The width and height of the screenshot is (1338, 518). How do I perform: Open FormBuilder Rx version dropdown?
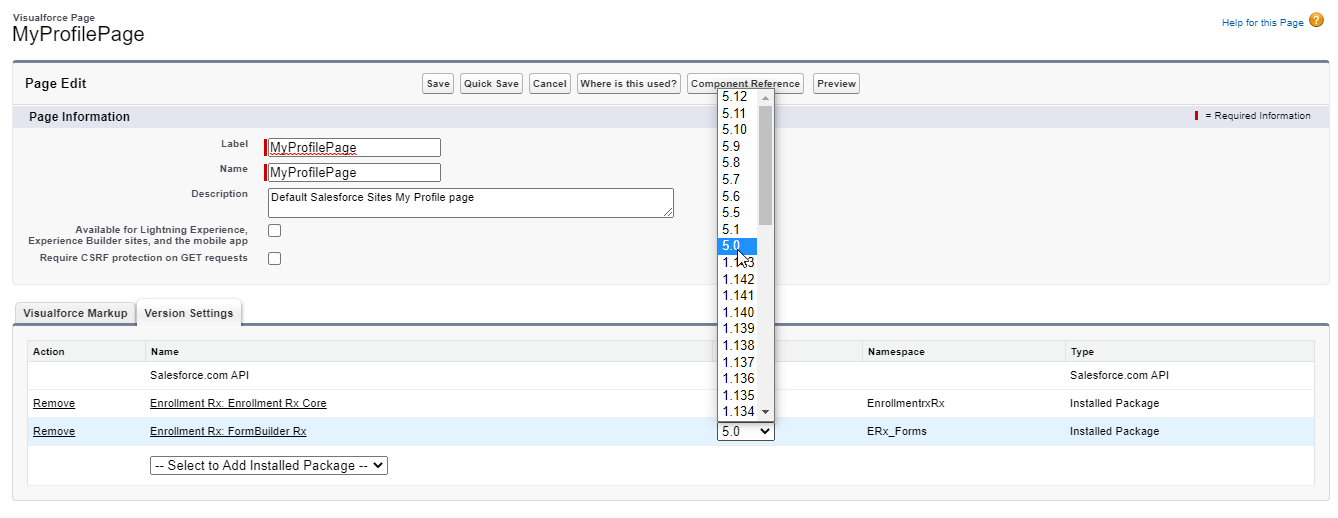(x=745, y=431)
